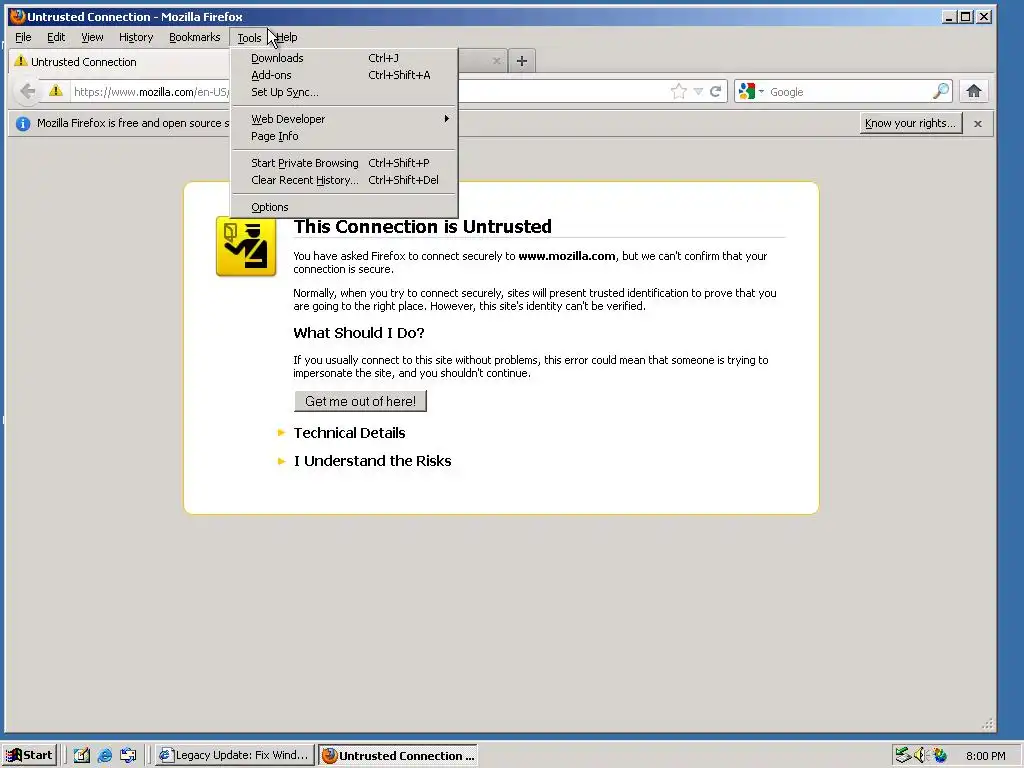Image resolution: width=1024 pixels, height=768 pixels.
Task: Open a new tab with the plus button
Action: click(x=521, y=61)
